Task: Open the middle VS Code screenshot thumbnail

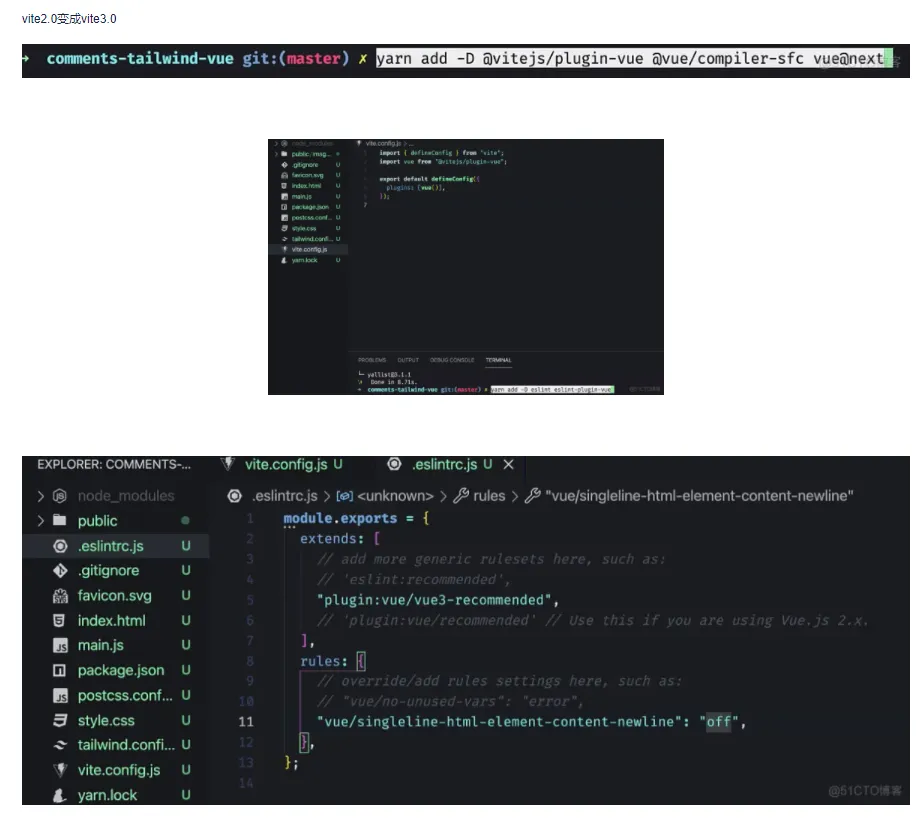Action: [466, 267]
